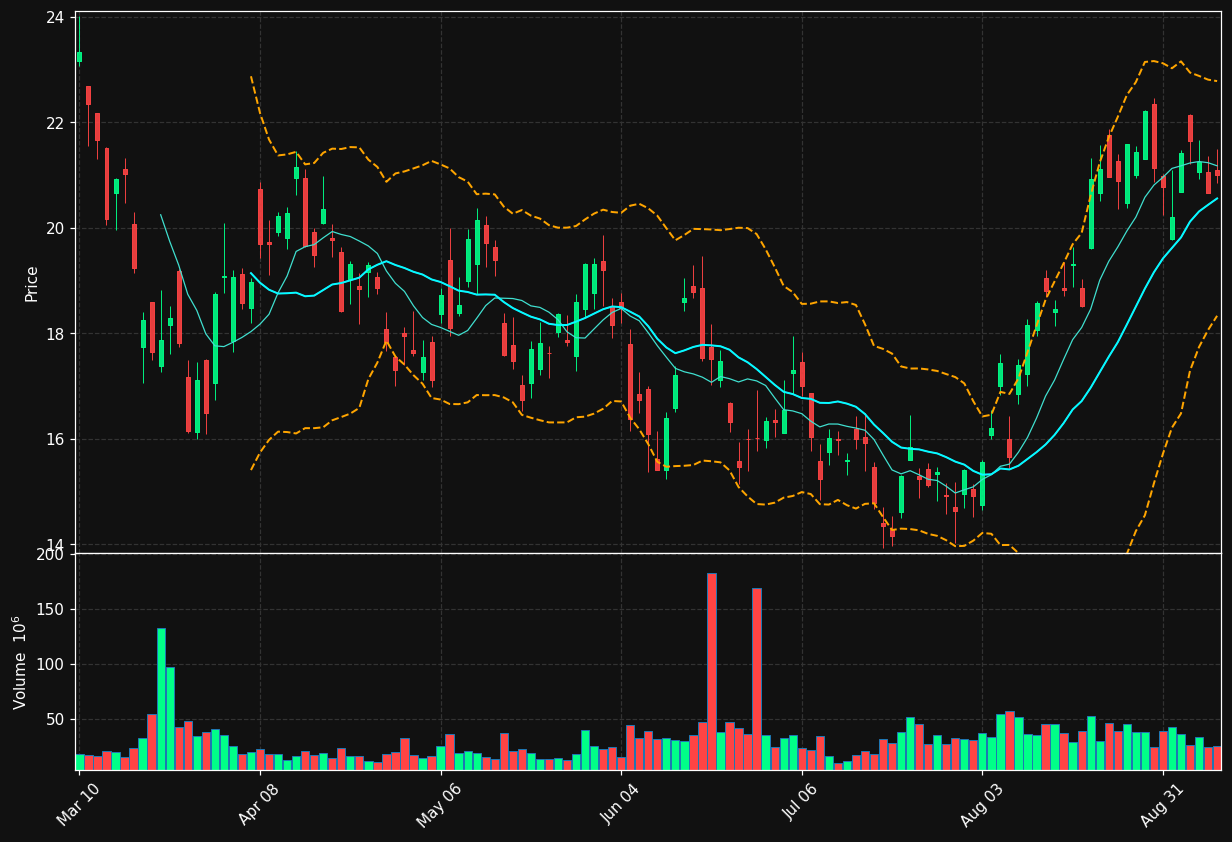Viewport: 1232px width, 842px height.
Task: Click the 'Price' axis label
Action: coord(32,283)
